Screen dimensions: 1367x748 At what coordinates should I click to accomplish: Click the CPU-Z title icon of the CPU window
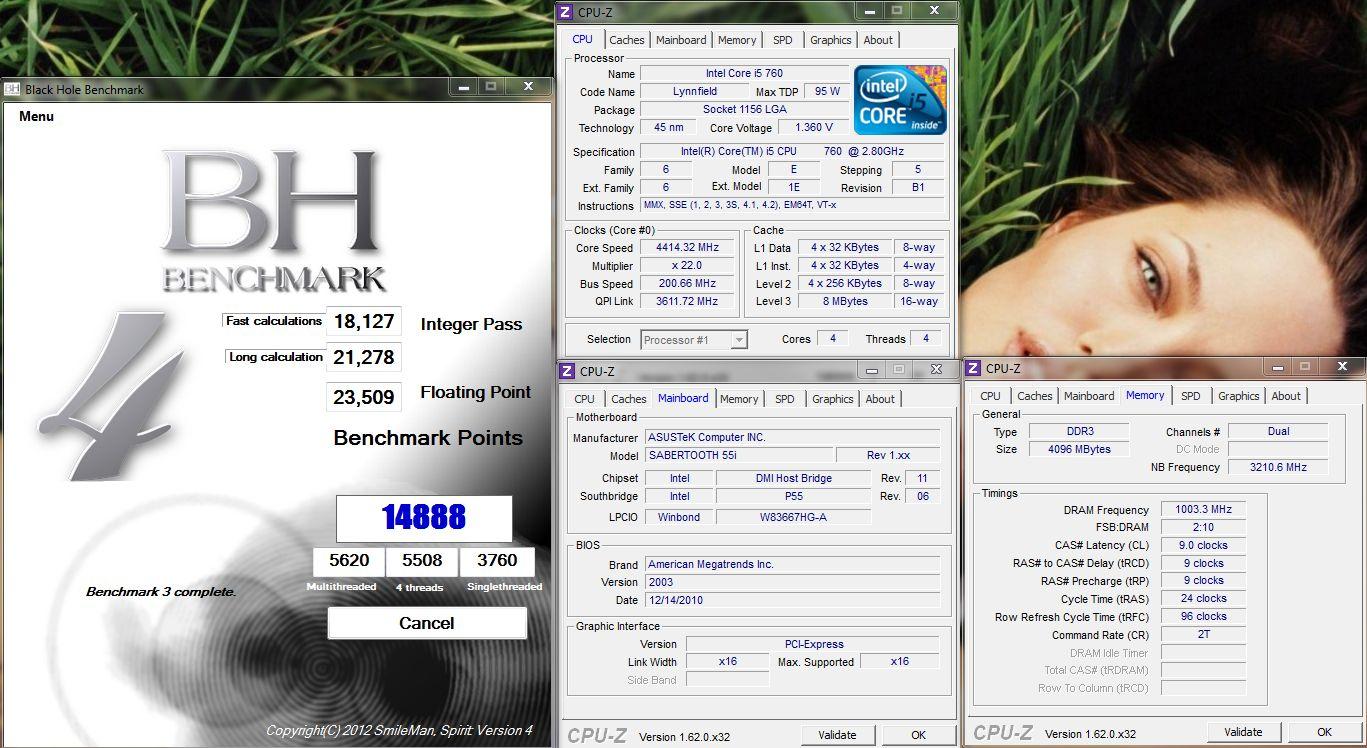565,11
